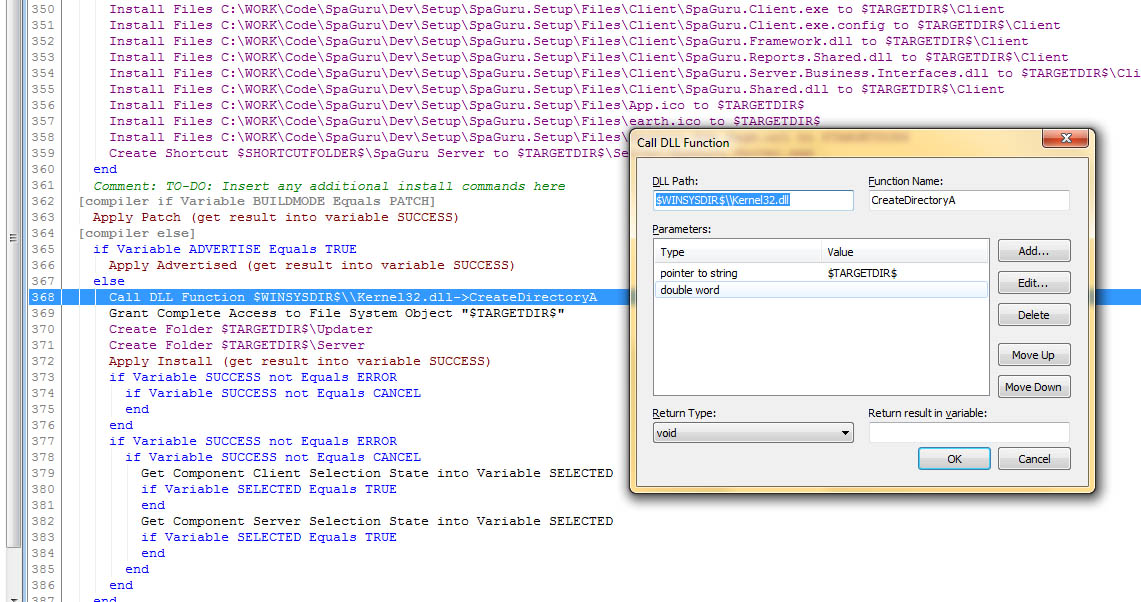Close the Call DLL Function dialog
Viewport: 1141px width, 602px height.
1065,138
